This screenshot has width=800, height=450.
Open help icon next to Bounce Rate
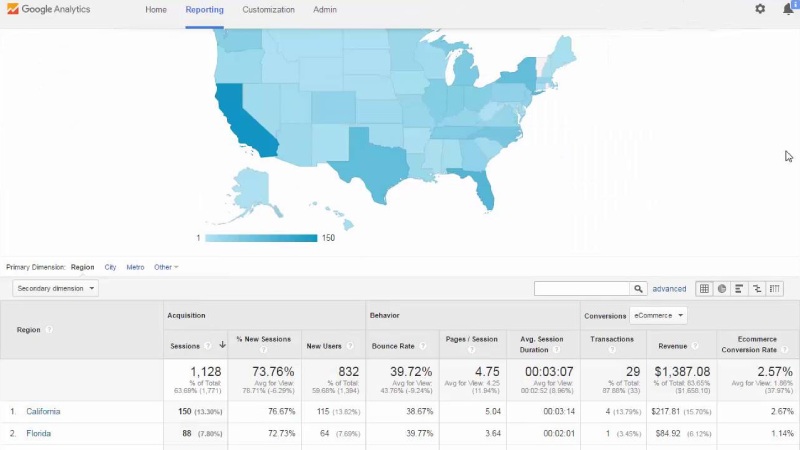click(x=422, y=346)
